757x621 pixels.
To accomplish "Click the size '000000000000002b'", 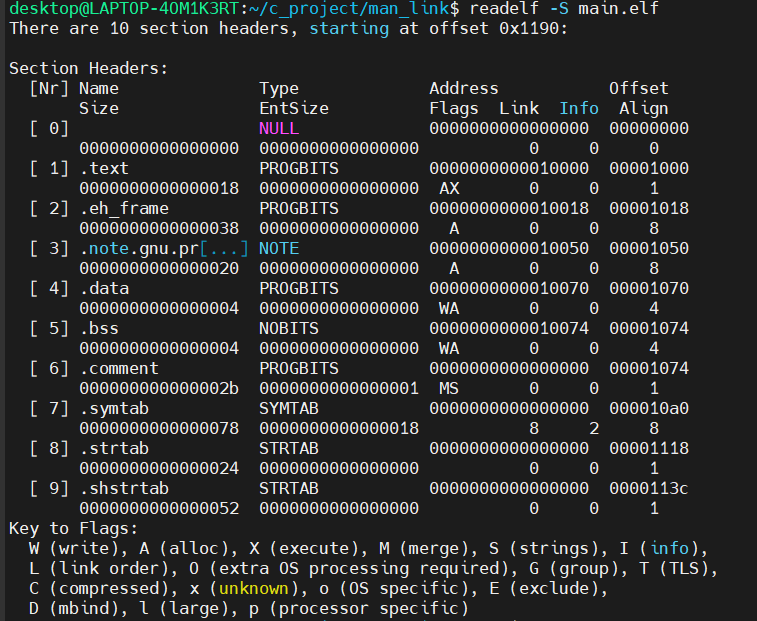I will (159, 389).
